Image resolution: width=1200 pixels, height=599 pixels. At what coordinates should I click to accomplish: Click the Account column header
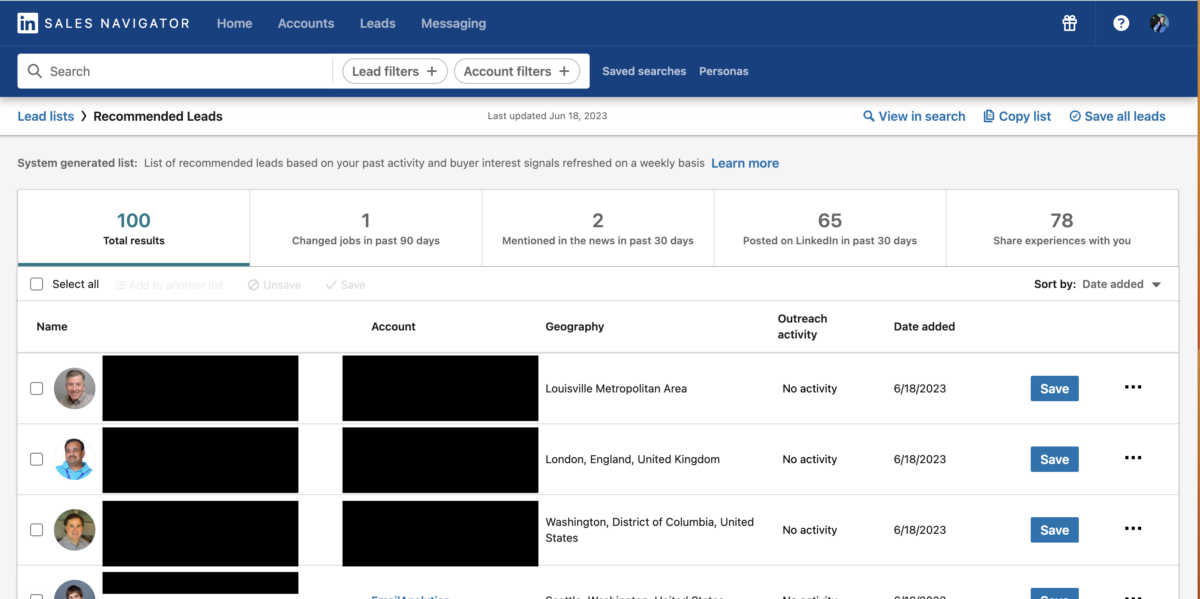tap(393, 326)
